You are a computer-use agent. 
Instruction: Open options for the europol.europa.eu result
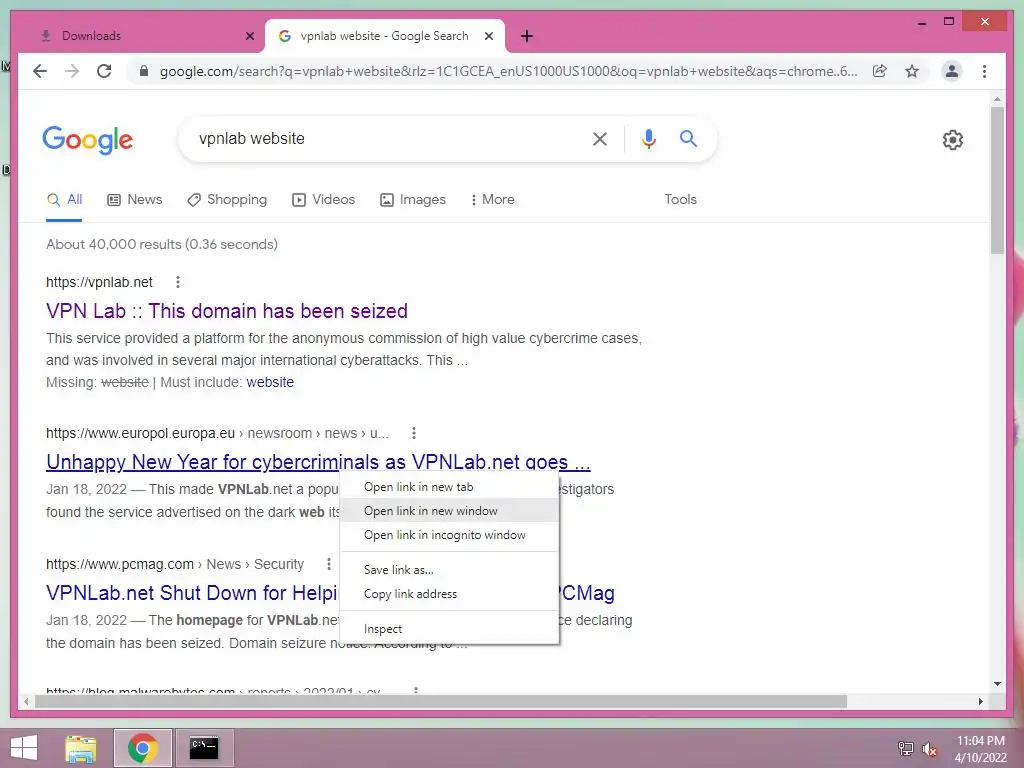pos(413,433)
